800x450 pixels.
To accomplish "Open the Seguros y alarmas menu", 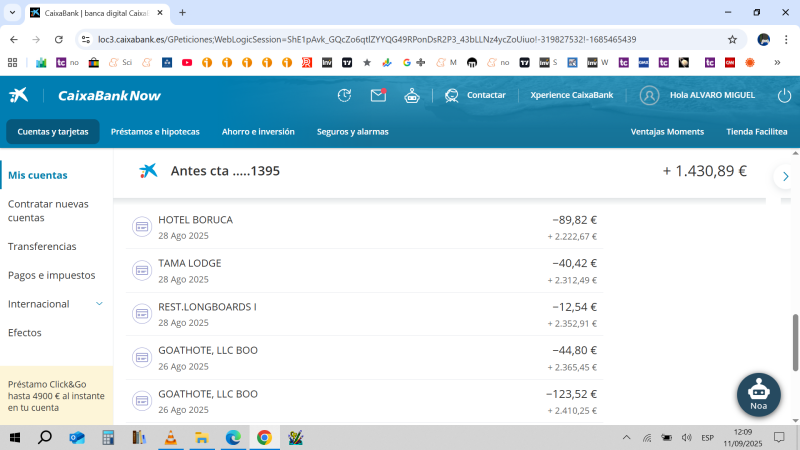I will pyautogui.click(x=353, y=132).
